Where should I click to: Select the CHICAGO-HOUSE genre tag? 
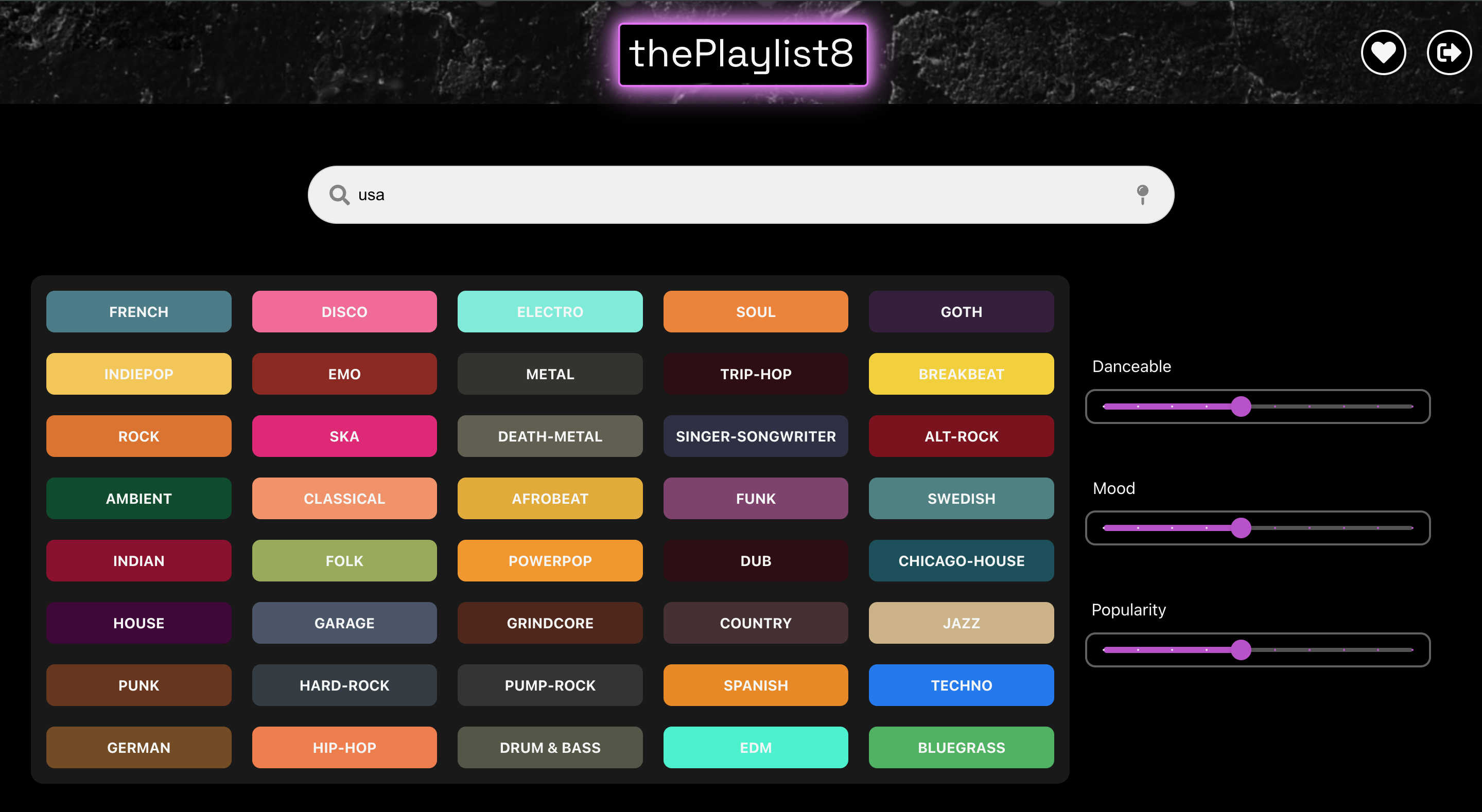pos(961,561)
